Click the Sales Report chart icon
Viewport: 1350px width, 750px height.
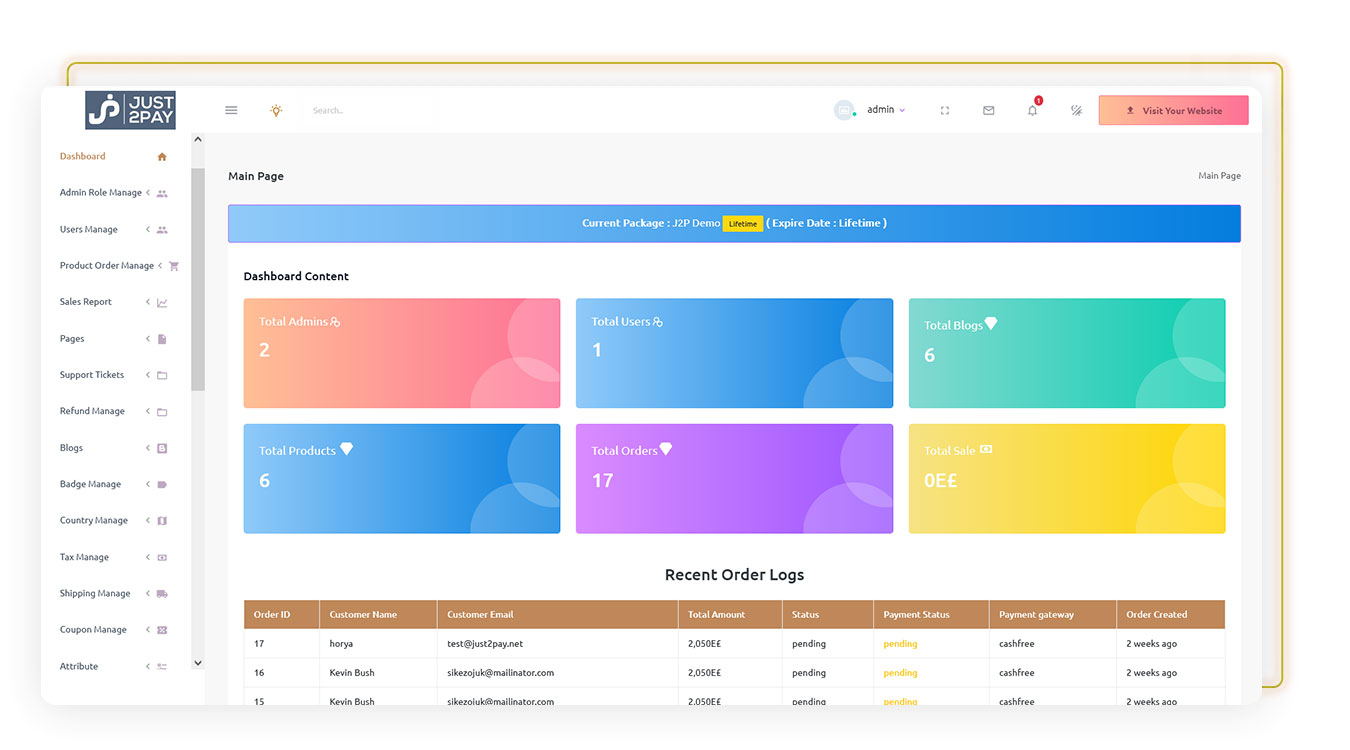160,302
